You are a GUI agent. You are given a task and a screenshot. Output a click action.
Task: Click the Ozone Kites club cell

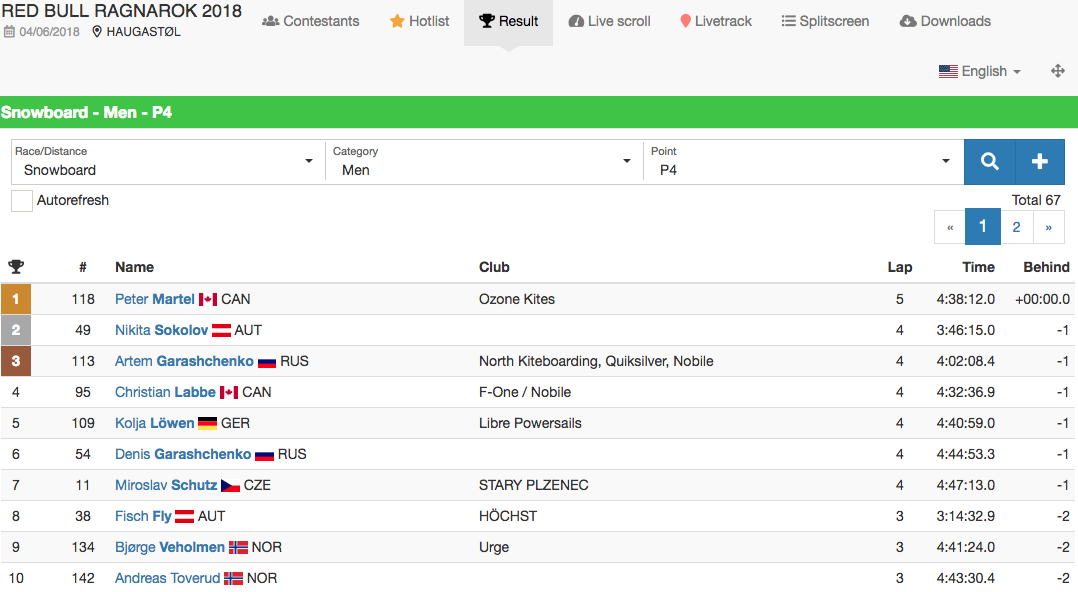[517, 299]
